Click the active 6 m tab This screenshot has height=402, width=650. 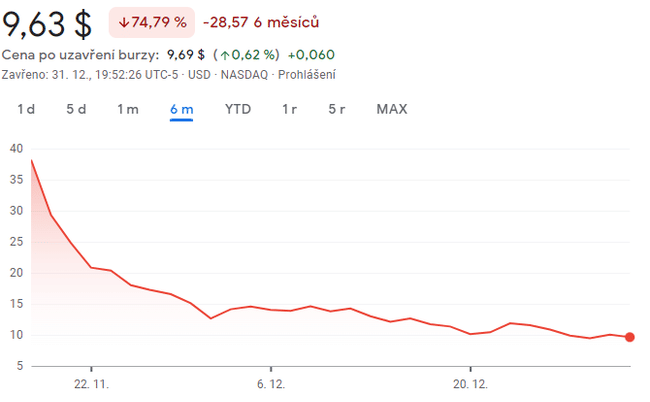pos(181,109)
